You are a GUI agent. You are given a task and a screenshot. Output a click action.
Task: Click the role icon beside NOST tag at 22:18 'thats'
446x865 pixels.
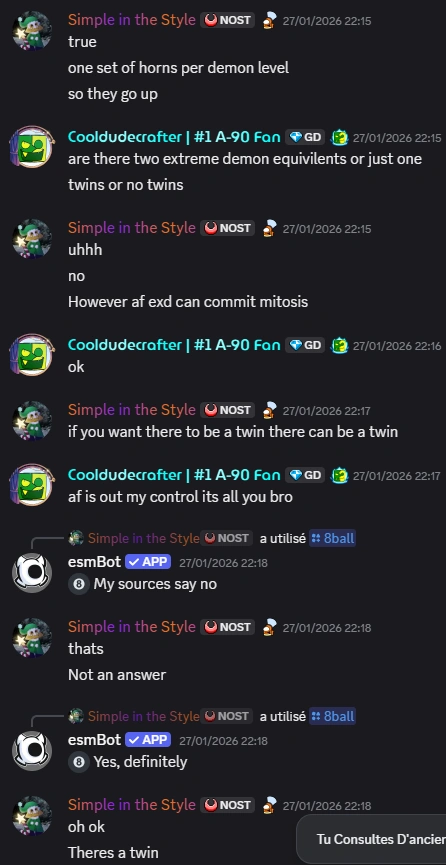[x=269, y=627]
